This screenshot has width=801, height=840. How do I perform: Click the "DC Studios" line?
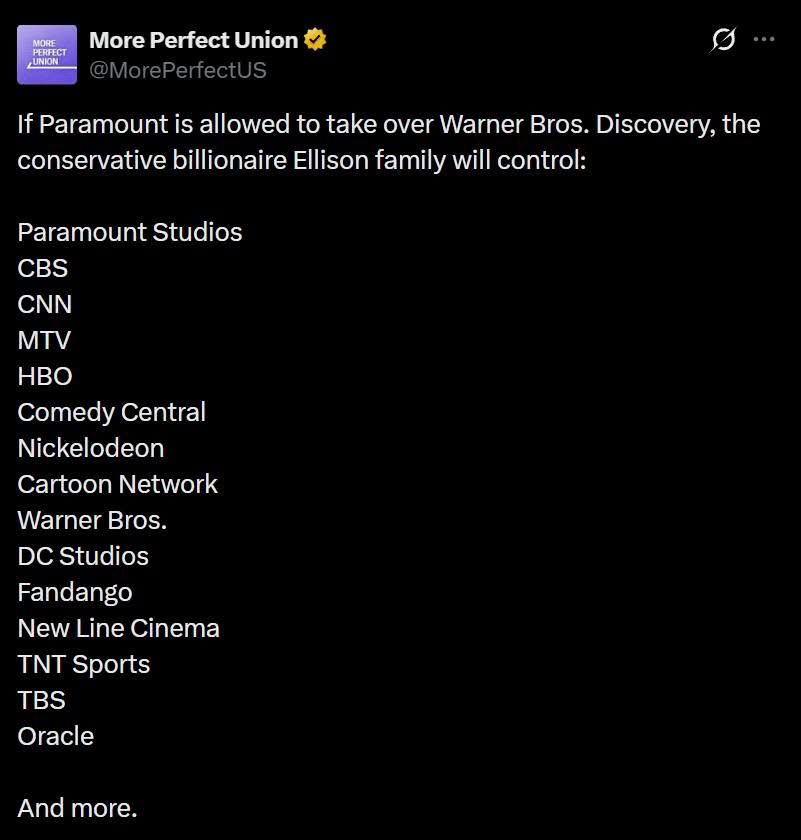pos(83,556)
